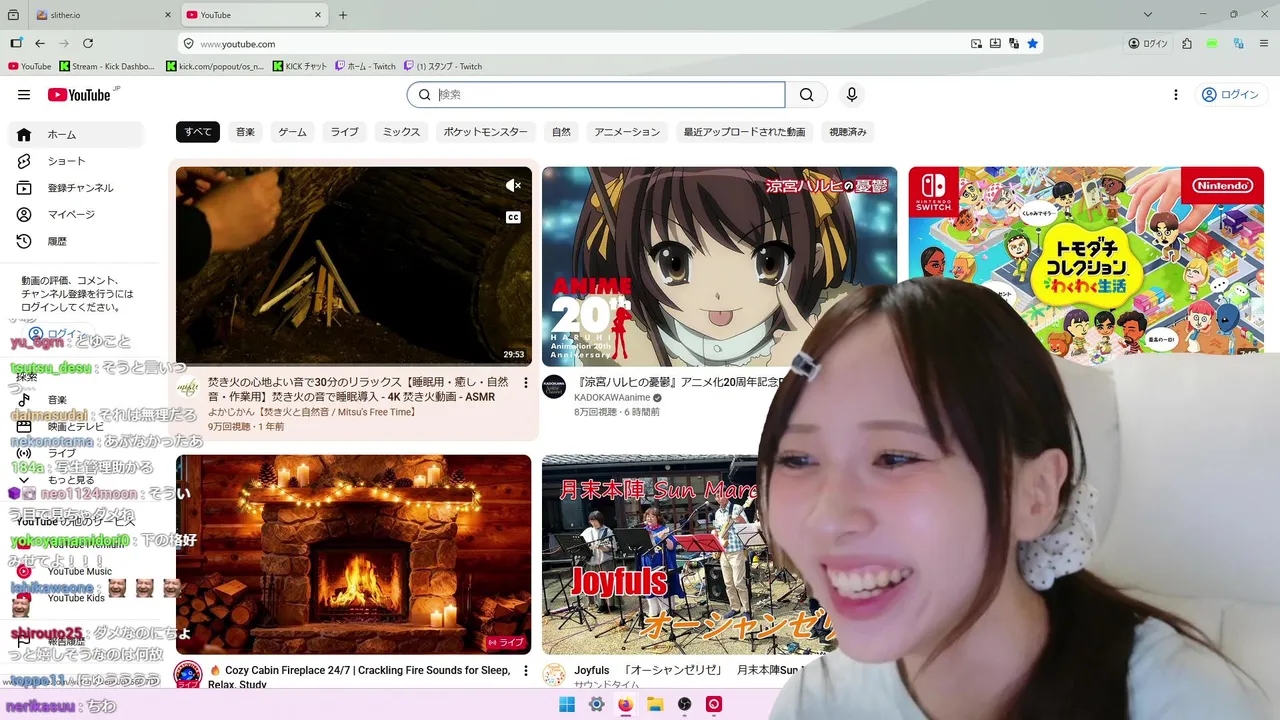This screenshot has width=1280, height=720.
Task: Open the bonfire ASMR video thumbnail
Action: [x=354, y=266]
